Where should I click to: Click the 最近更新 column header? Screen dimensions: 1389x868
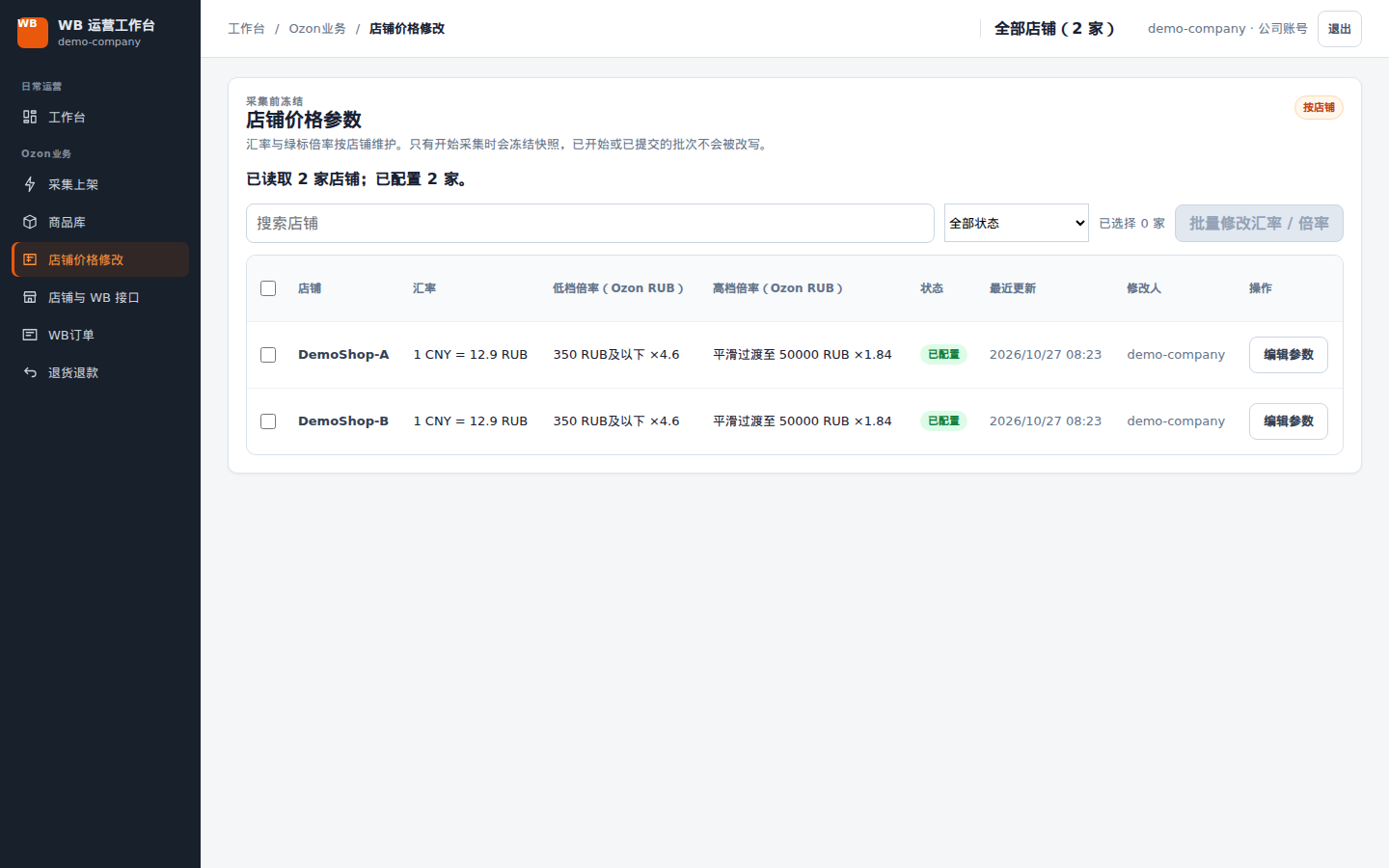coord(1013,288)
